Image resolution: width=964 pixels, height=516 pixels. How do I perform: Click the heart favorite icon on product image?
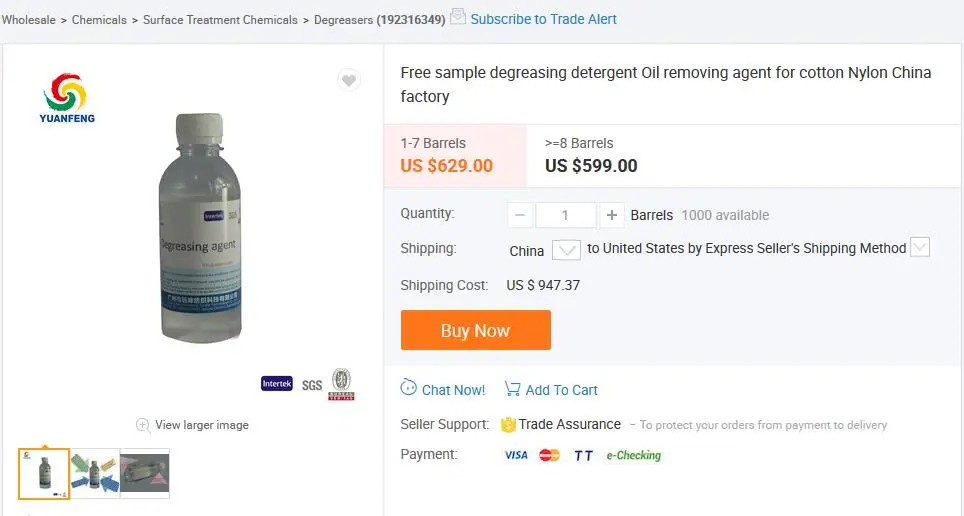[348, 81]
